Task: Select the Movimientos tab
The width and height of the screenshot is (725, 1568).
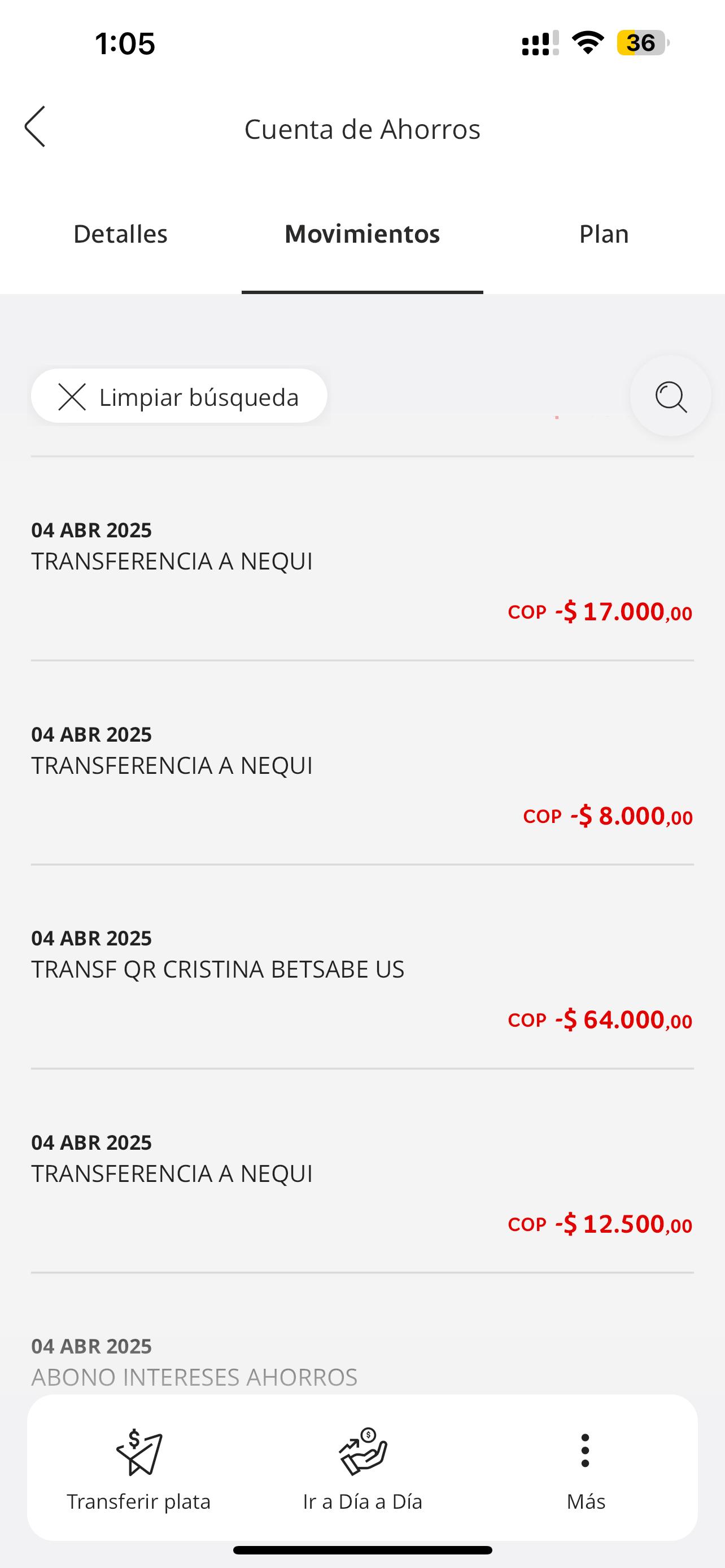Action: pyautogui.click(x=362, y=234)
